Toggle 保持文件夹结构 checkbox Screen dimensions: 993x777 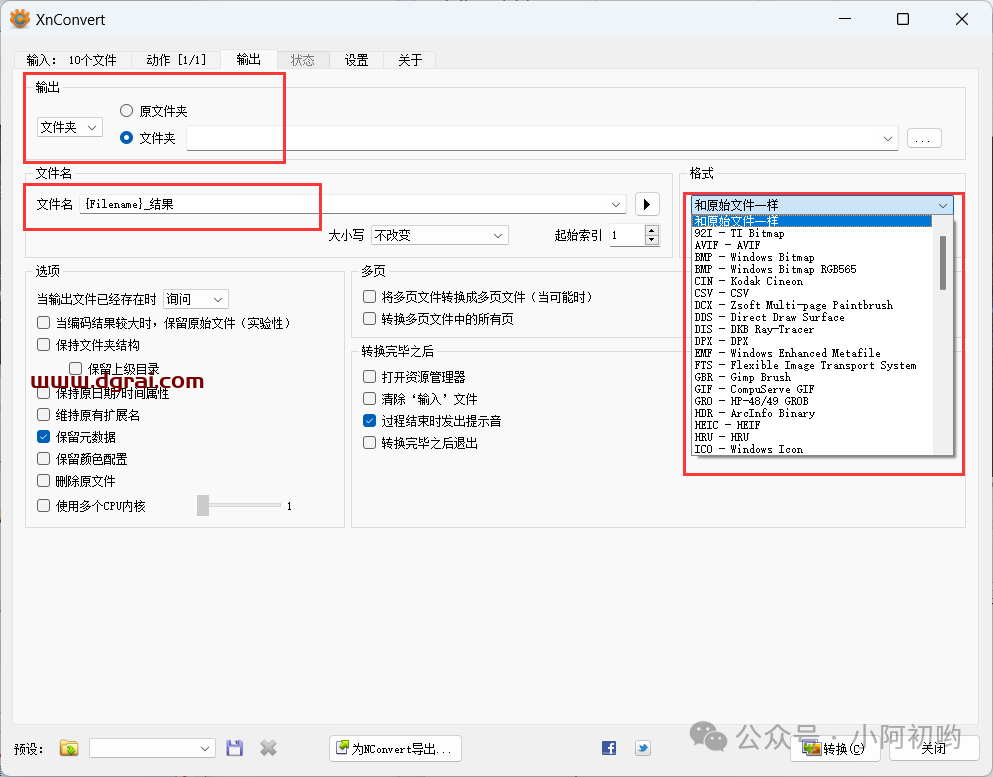coord(44,344)
